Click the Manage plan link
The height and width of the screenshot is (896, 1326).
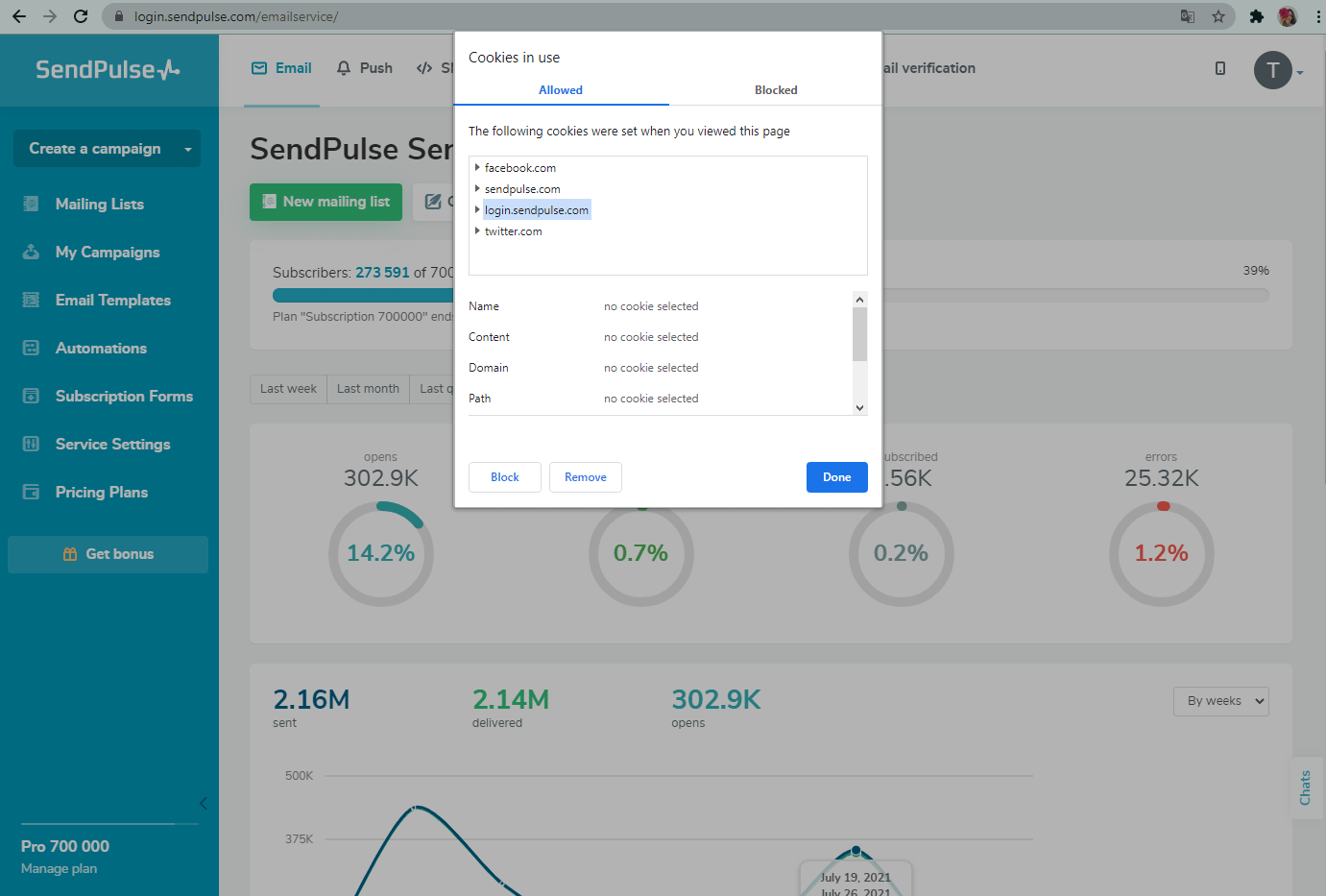tap(59, 868)
